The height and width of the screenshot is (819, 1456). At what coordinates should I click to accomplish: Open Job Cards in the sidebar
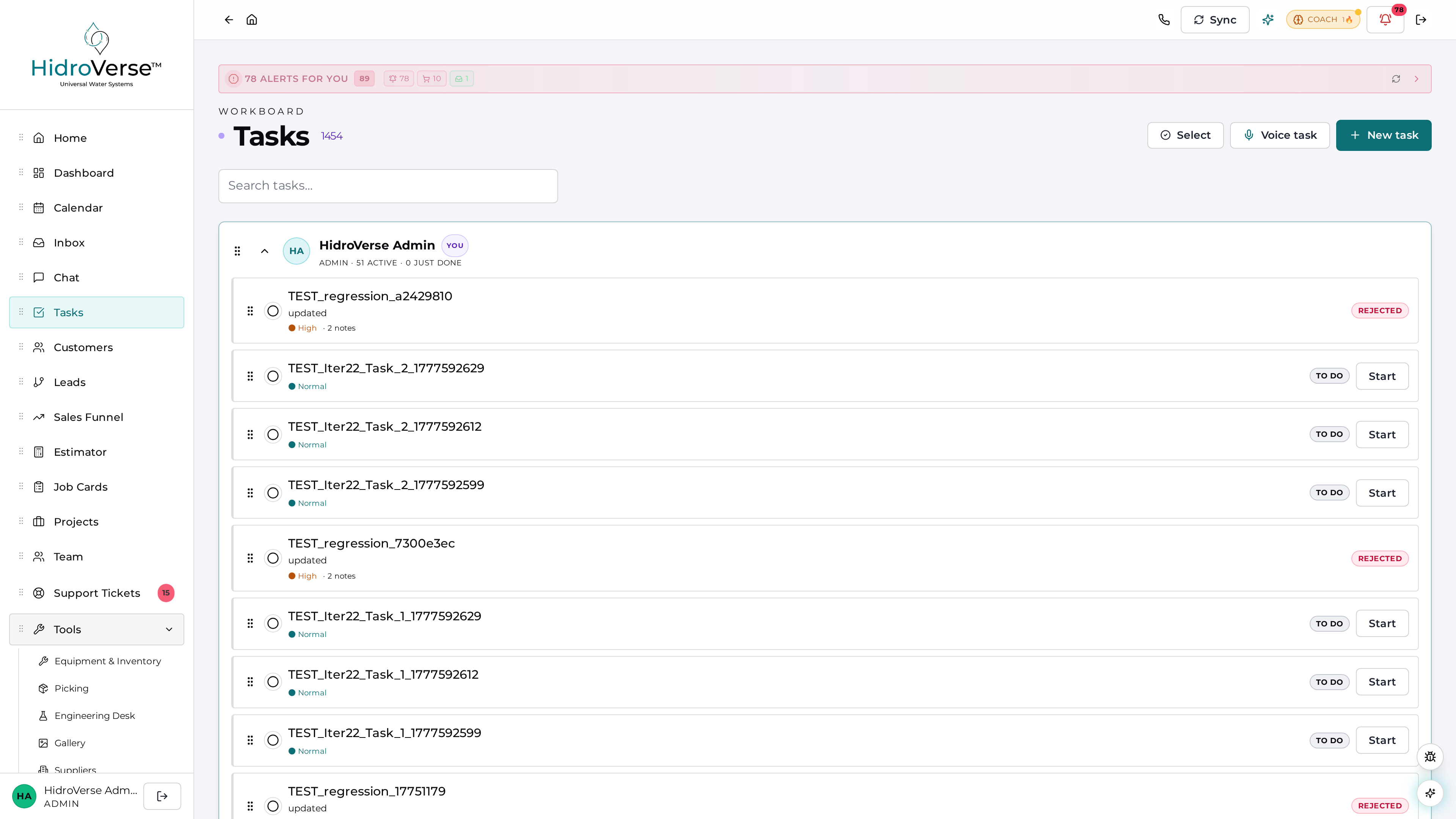tap(97, 486)
